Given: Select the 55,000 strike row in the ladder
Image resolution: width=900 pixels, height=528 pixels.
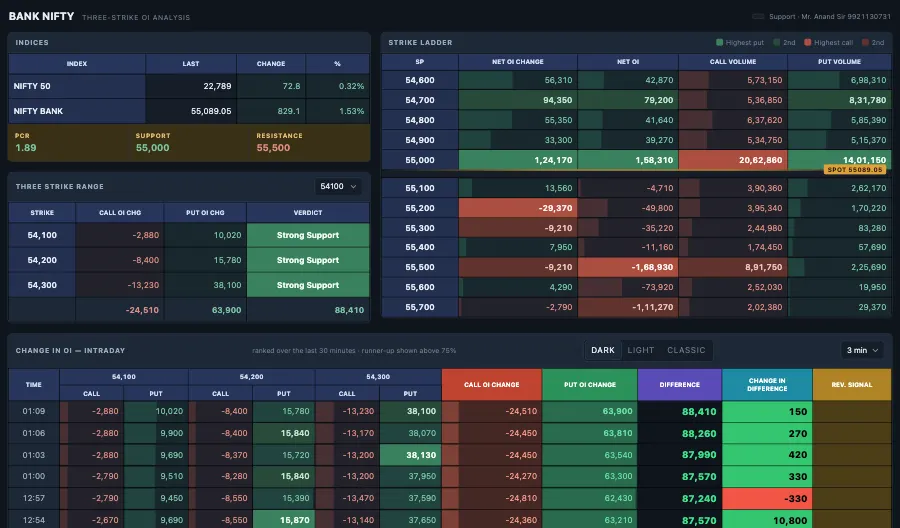Looking at the screenshot, I should coord(636,160).
